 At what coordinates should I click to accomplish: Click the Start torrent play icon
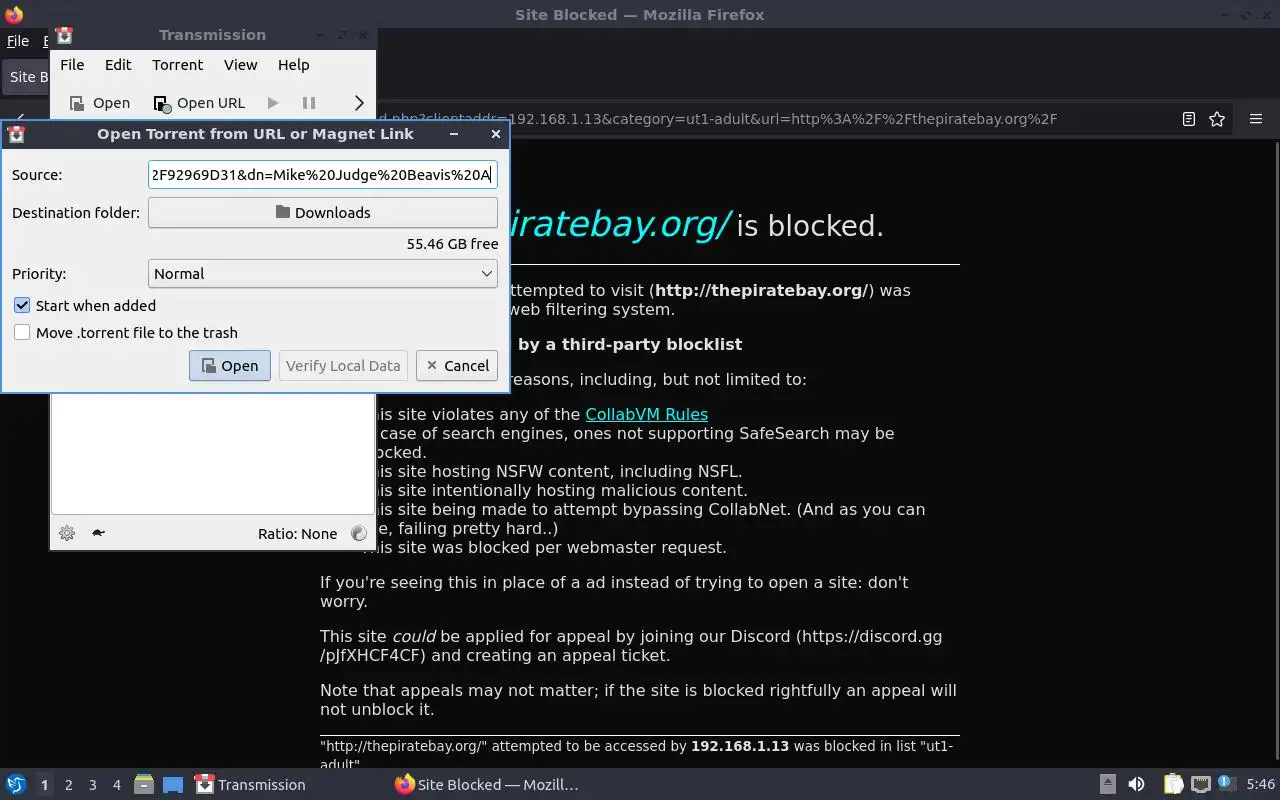click(x=273, y=102)
